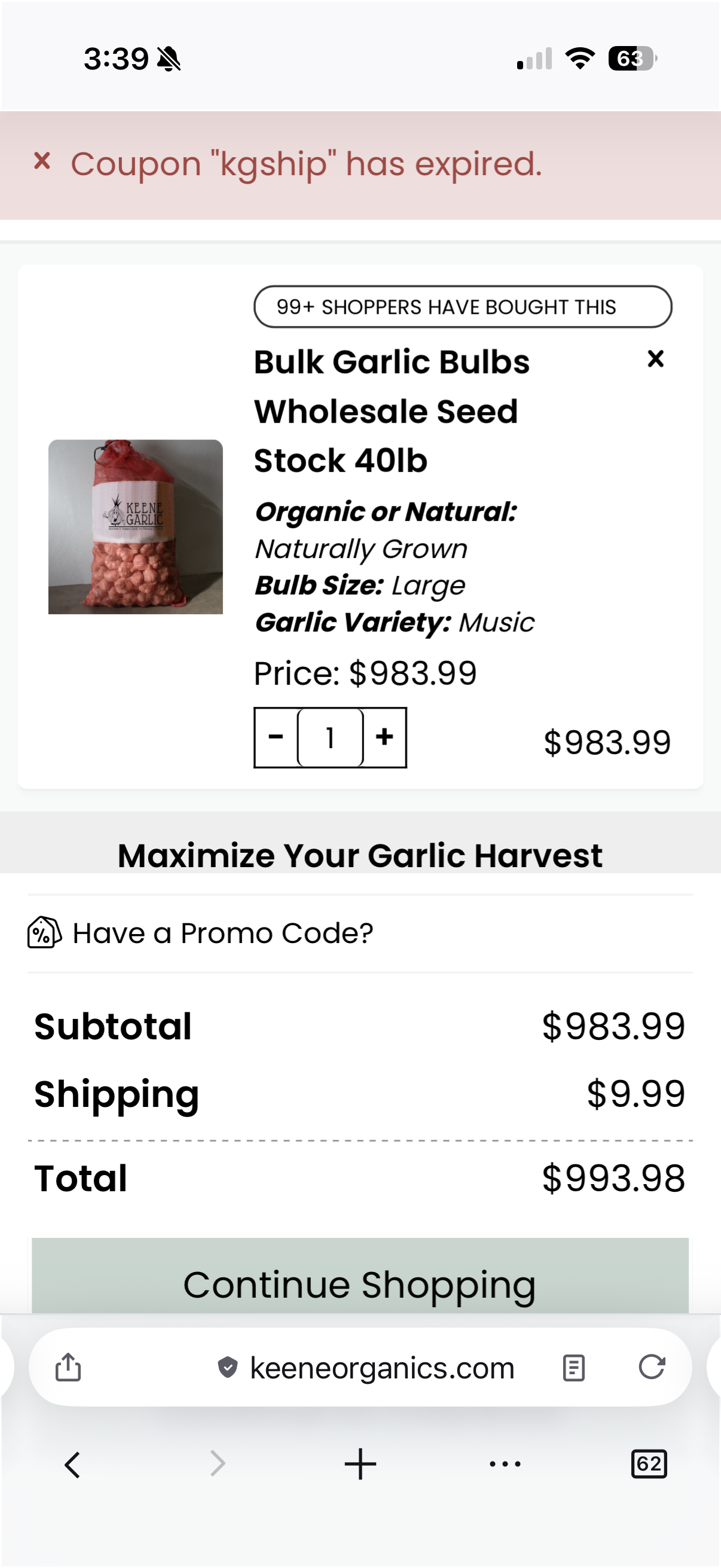721x1568 pixels.
Task: Select the quantity input field
Action: coord(330,737)
